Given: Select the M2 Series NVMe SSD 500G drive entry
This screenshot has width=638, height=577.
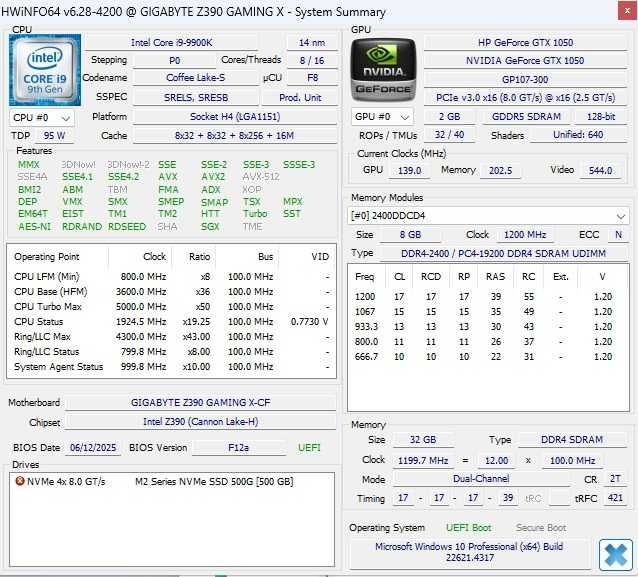Looking at the screenshot, I should coord(171,481).
